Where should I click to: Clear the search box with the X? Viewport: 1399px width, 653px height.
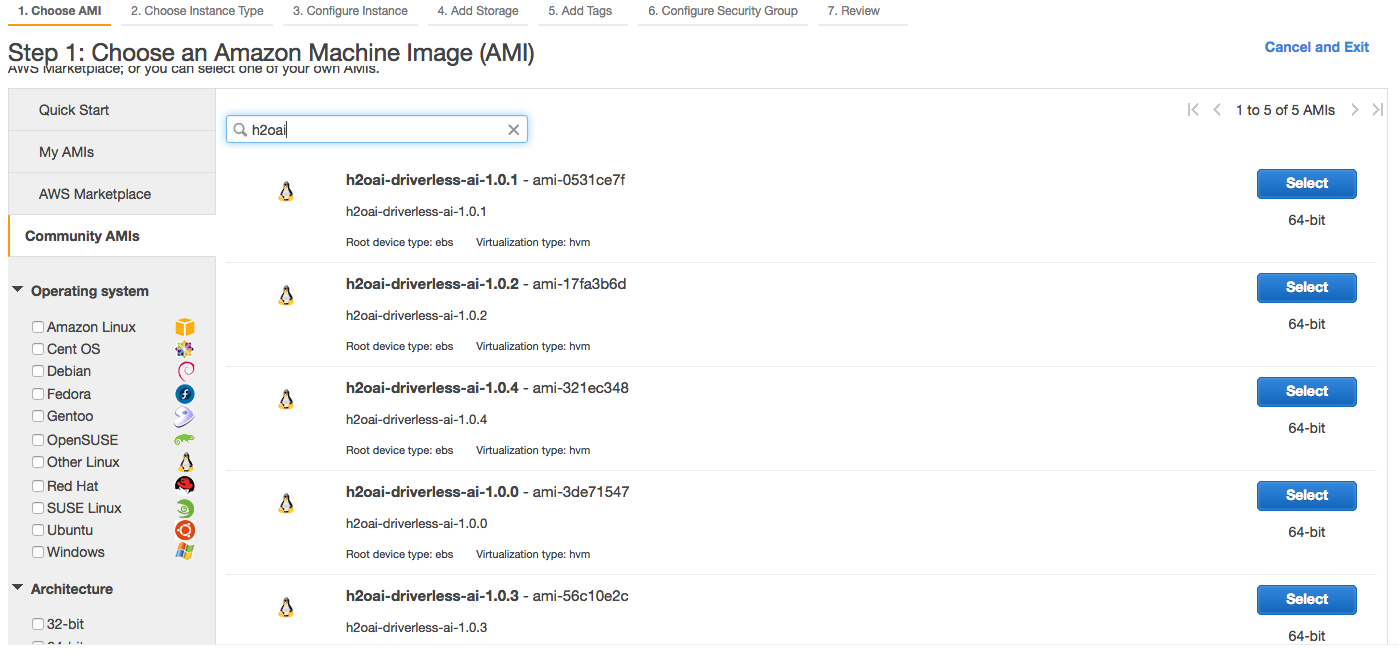pos(513,129)
